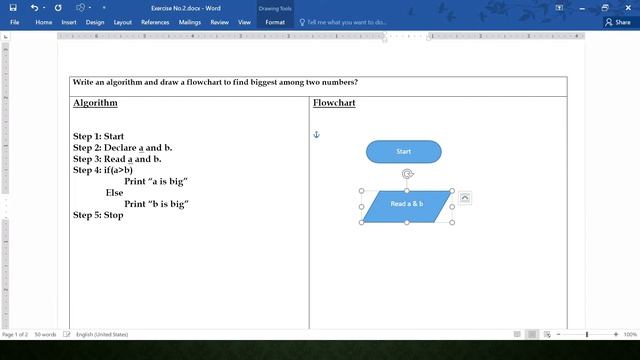Screen dimensions: 640x360
Task: Click the horizontal ruler right indent marker
Action: click(x=429, y=38)
